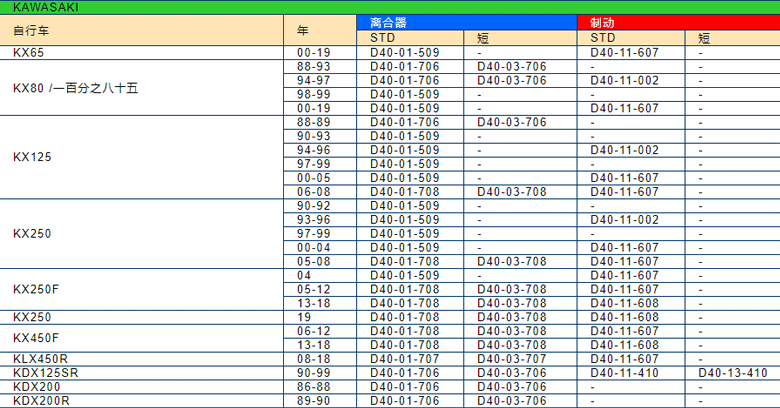
Task: Select year range 89-90
Action: 314,401
